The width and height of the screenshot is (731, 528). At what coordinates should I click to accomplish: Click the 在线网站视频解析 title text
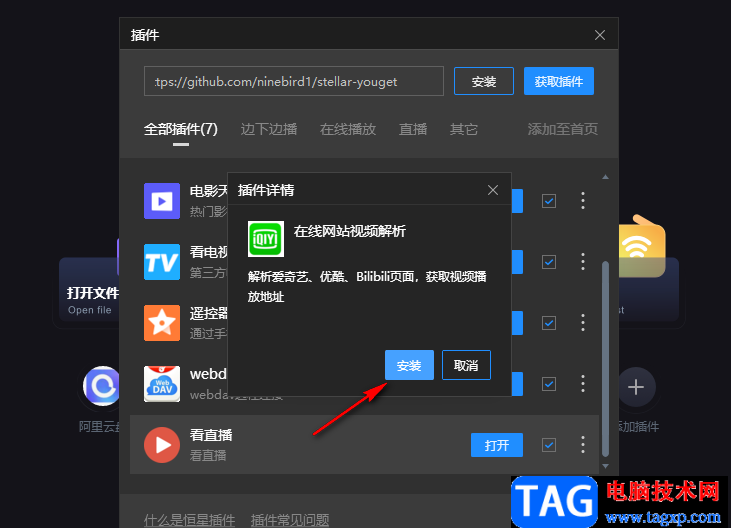pos(350,231)
